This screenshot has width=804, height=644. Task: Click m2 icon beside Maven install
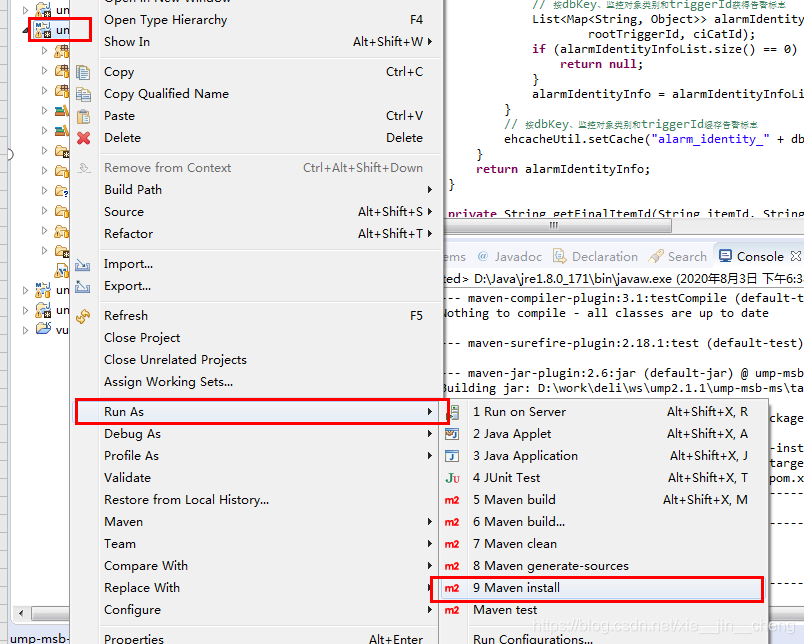[x=452, y=589]
